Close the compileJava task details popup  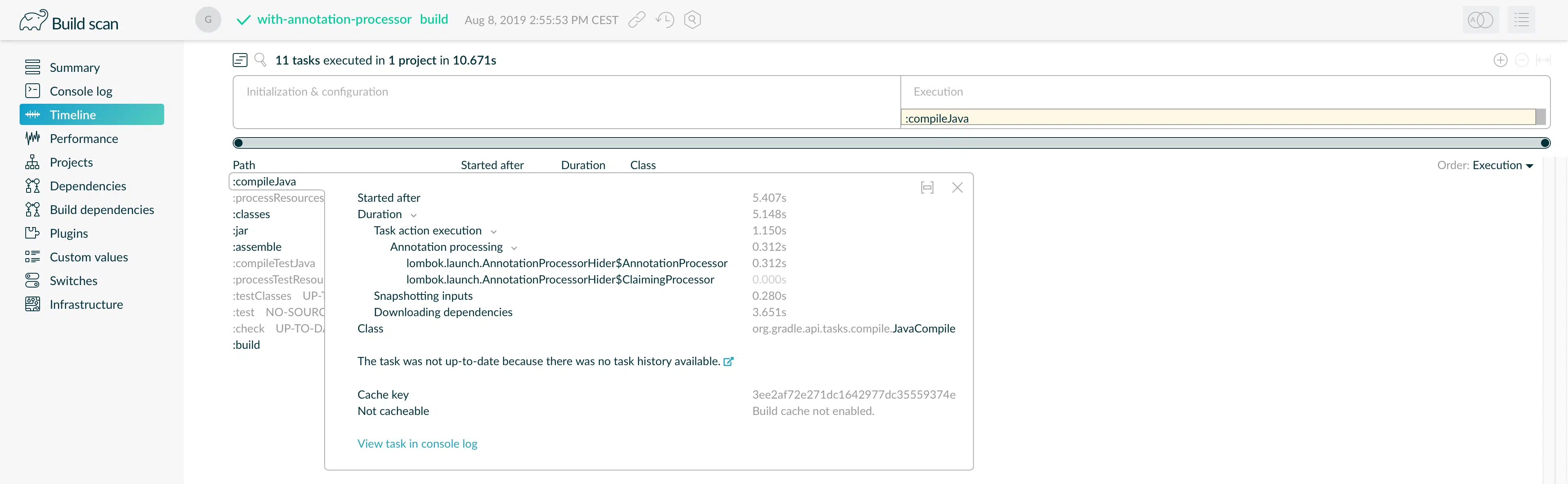958,187
